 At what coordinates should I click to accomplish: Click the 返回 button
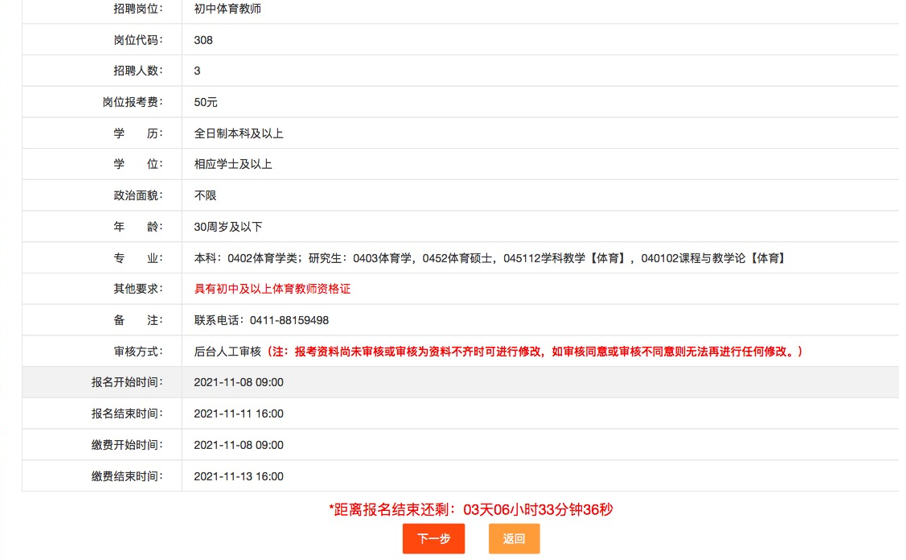(x=514, y=539)
